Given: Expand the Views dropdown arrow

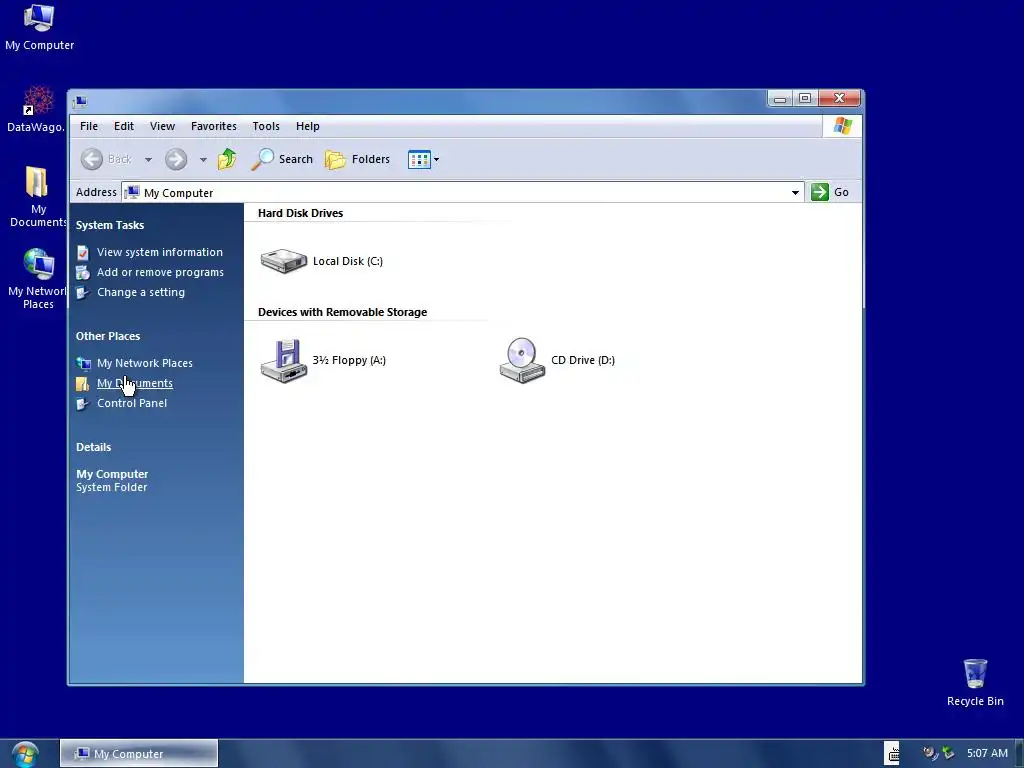Looking at the screenshot, I should pyautogui.click(x=436, y=159).
